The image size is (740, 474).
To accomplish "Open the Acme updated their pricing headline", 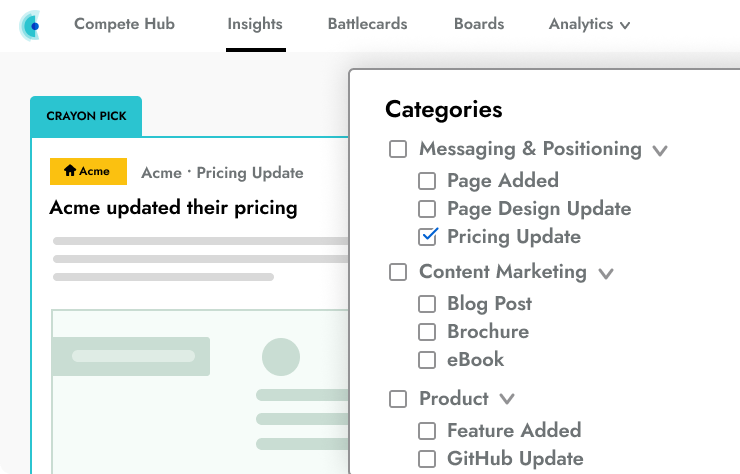I will pyautogui.click(x=173, y=208).
